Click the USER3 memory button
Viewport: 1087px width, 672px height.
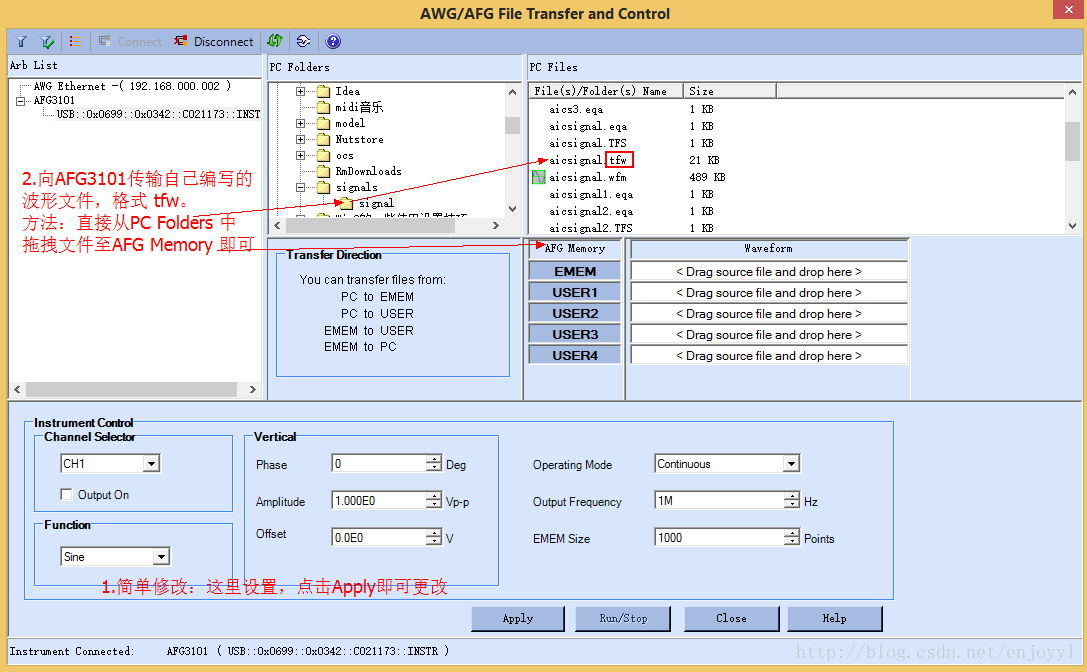pyautogui.click(x=575, y=334)
